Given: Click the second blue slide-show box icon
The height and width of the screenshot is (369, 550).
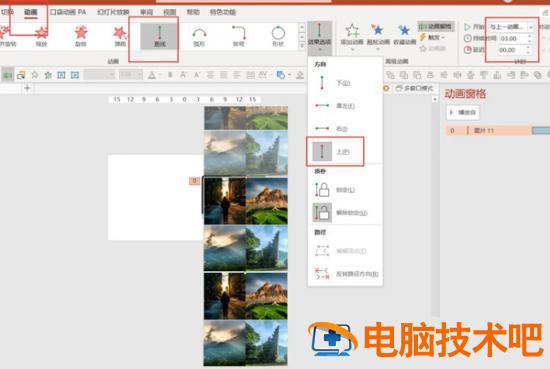Looking at the screenshot, I should click(75, 75).
